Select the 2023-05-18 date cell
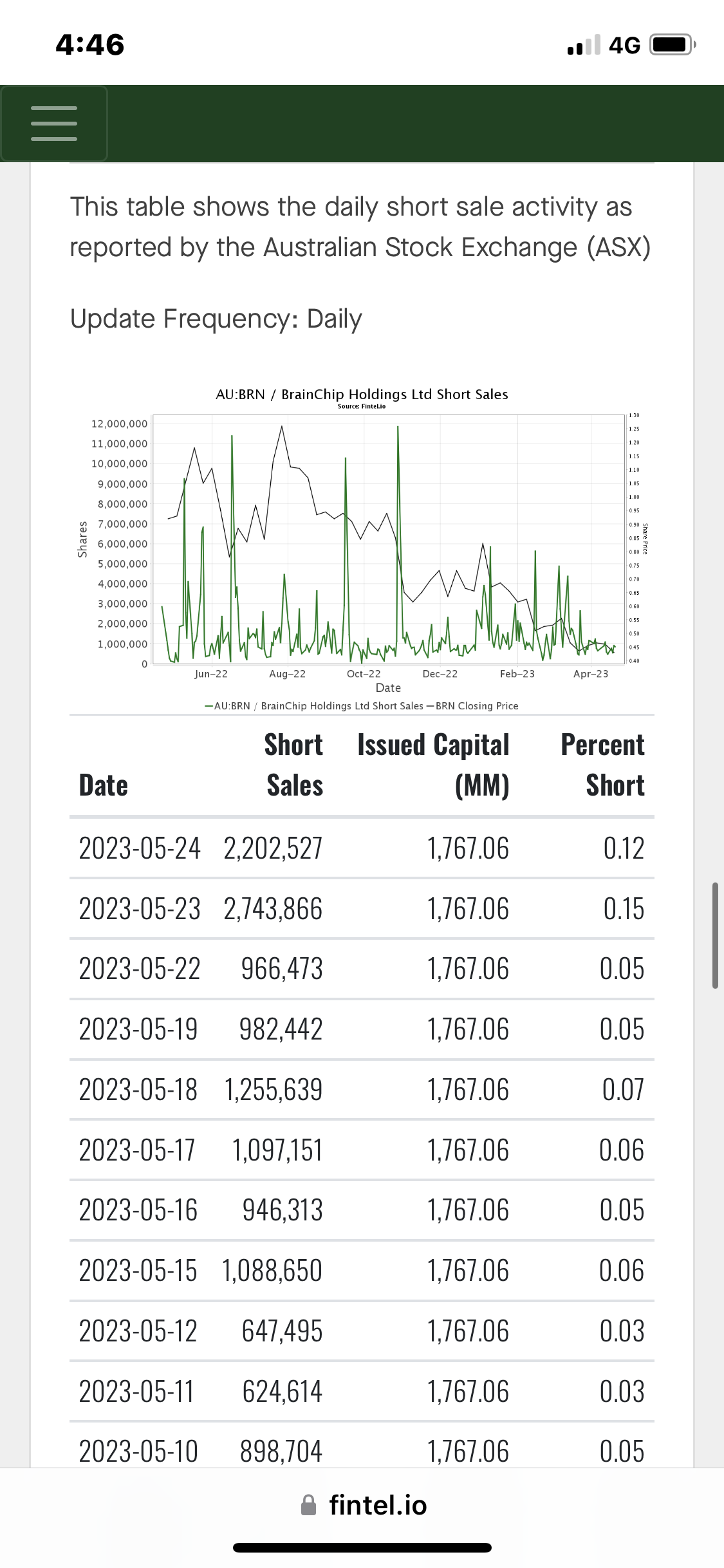 (x=138, y=1089)
